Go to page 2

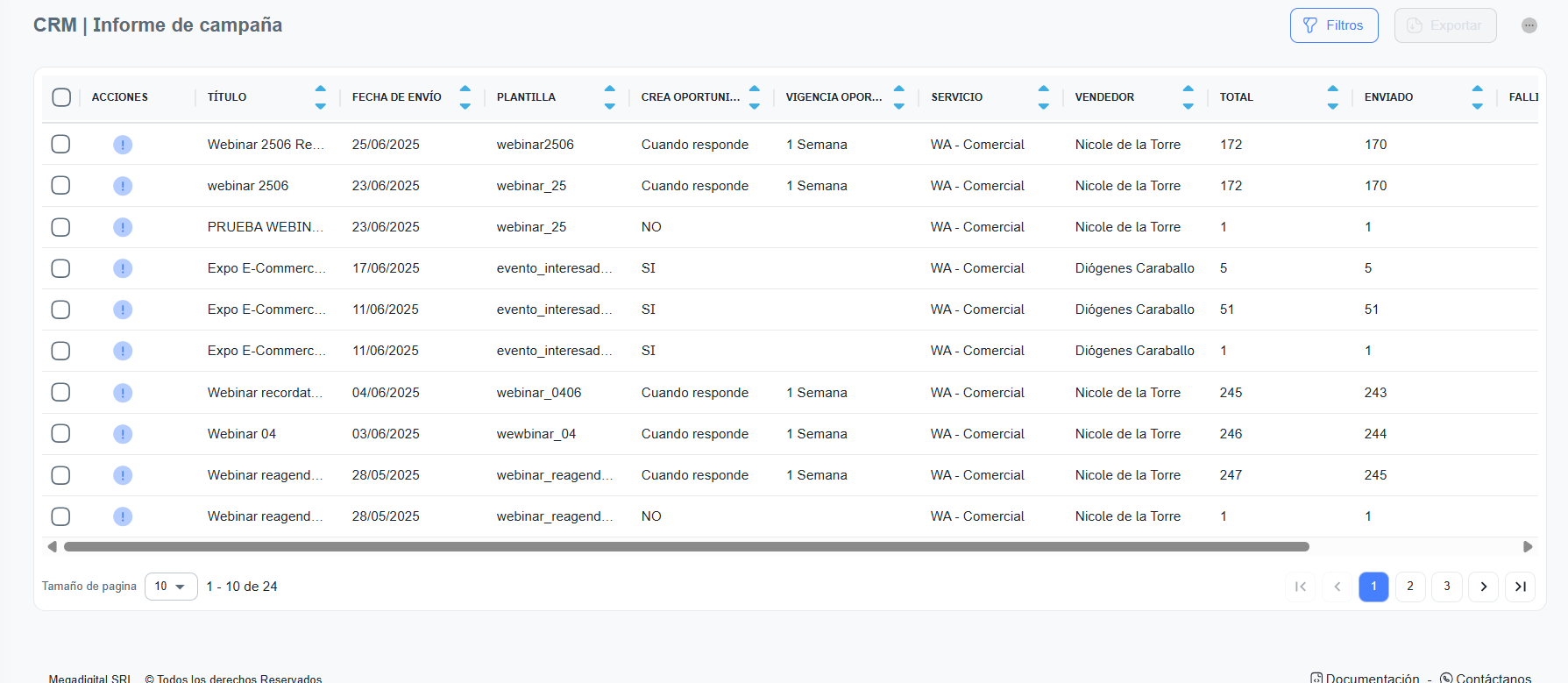tap(1410, 587)
